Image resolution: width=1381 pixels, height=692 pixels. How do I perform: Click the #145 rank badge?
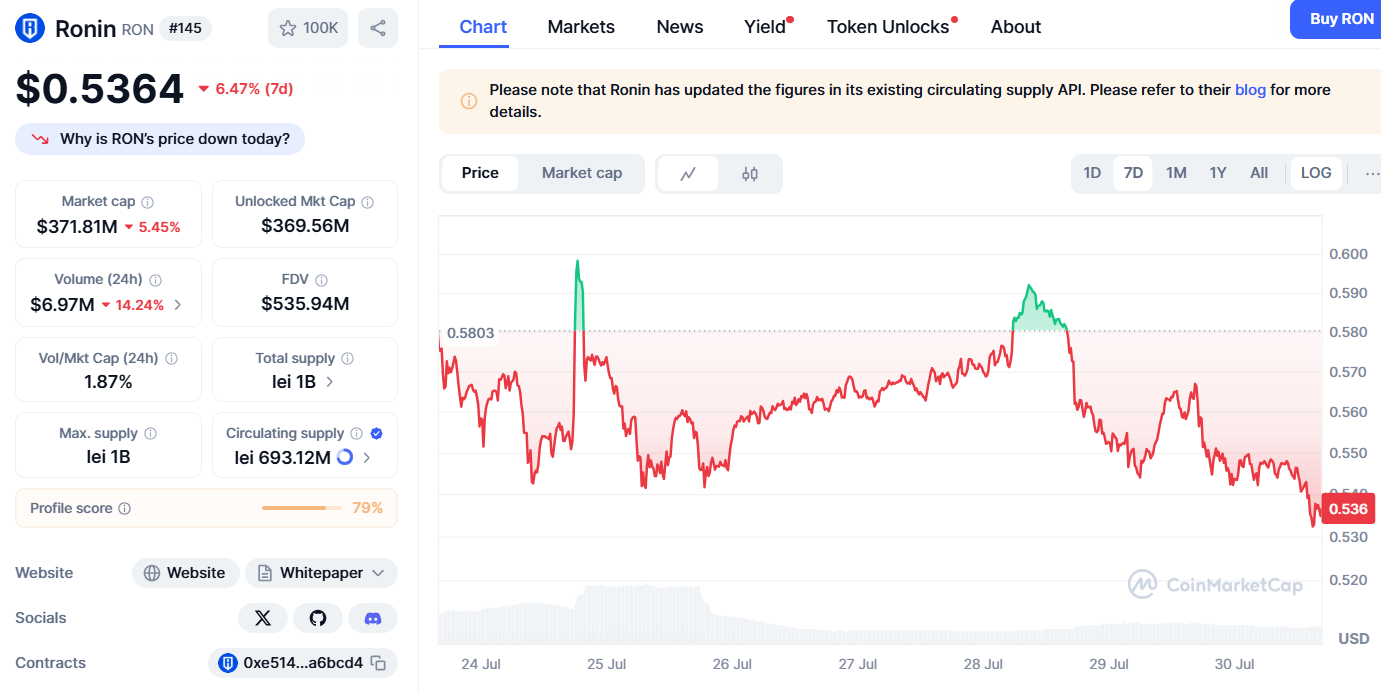point(185,28)
